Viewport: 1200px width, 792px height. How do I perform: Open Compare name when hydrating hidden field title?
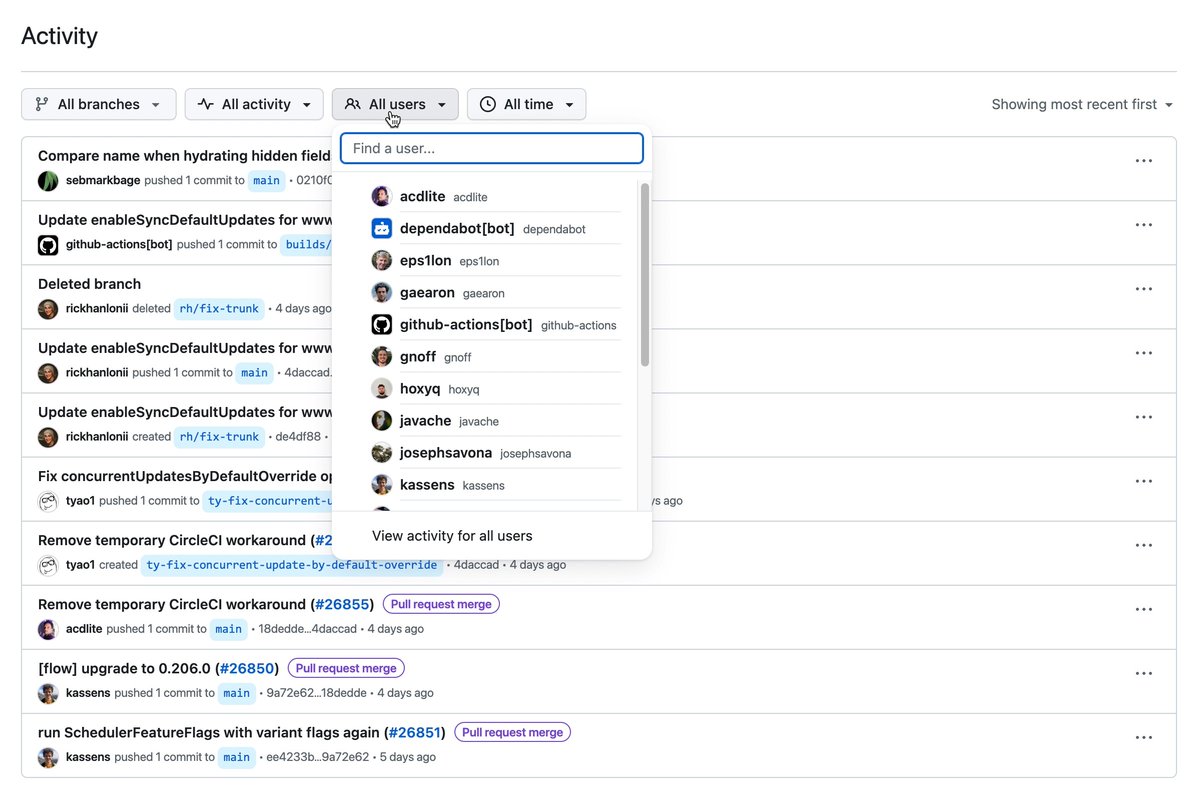click(185, 156)
